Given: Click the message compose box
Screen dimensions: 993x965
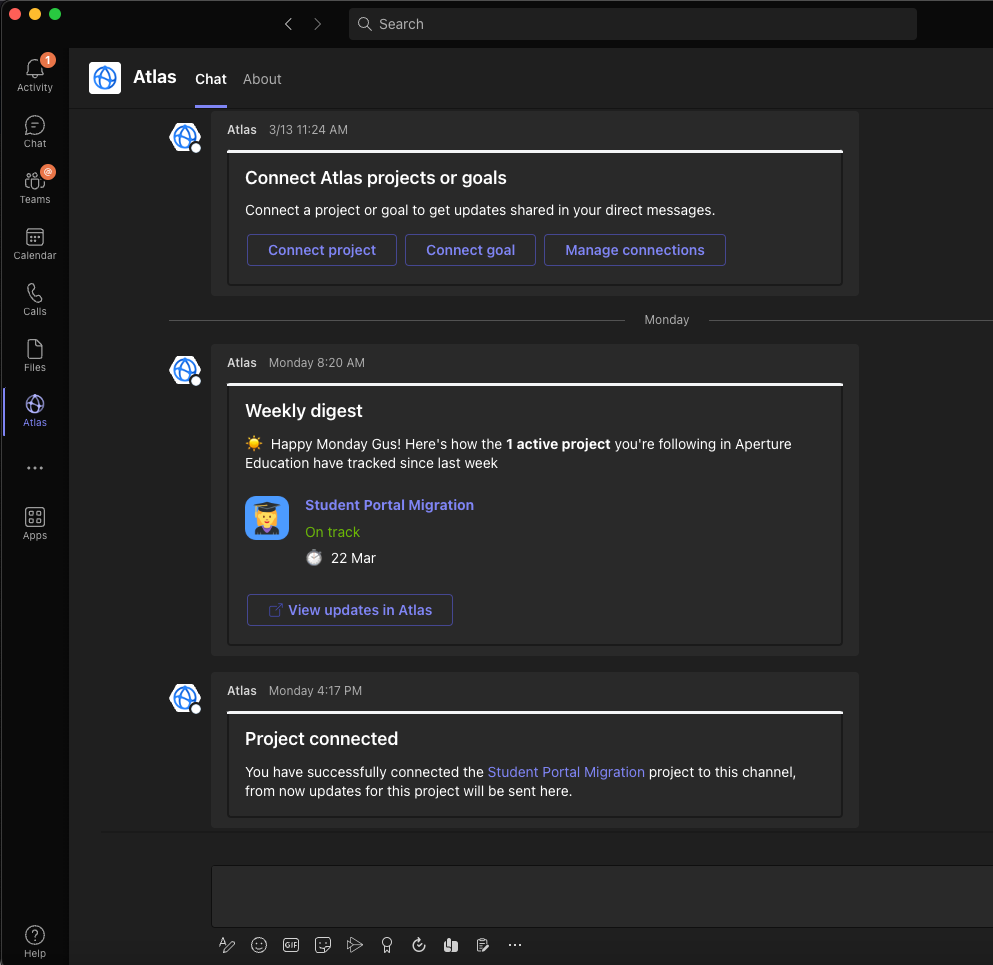Looking at the screenshot, I should click(602, 896).
